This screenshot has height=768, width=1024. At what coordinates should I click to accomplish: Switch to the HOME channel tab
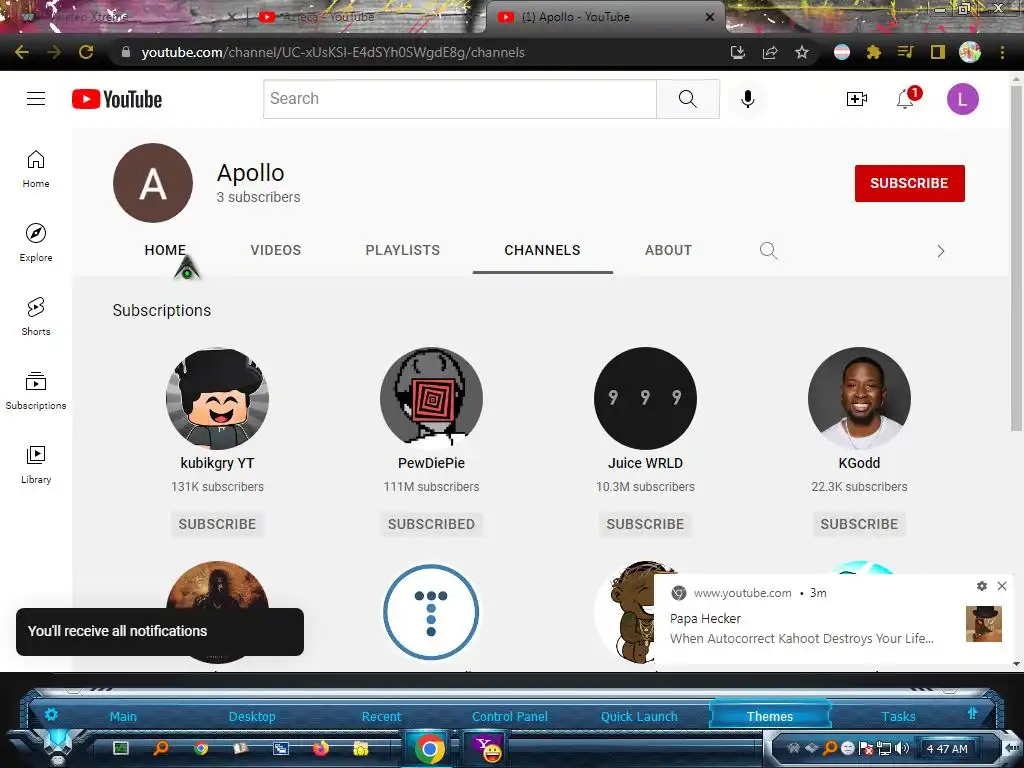(165, 250)
